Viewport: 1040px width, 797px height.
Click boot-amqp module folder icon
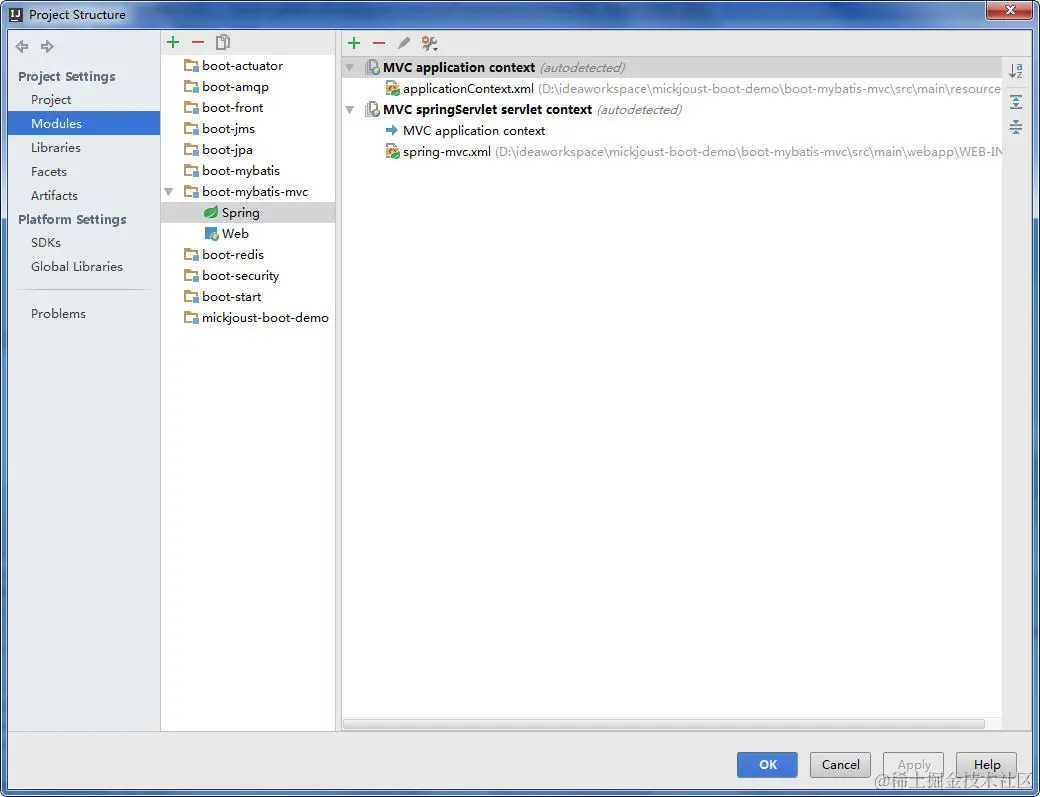point(191,87)
